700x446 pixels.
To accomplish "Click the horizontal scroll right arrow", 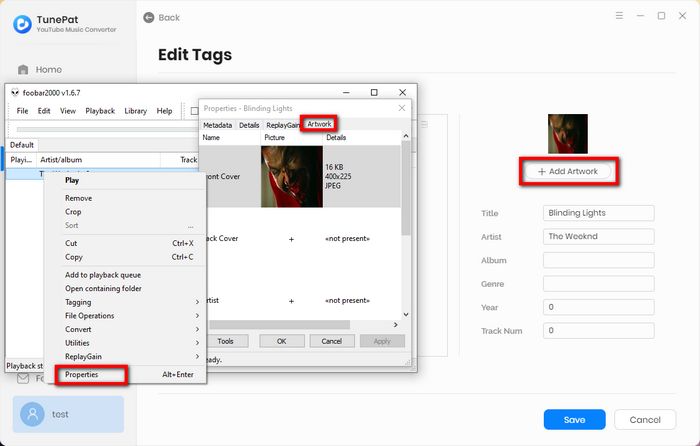I will click(x=396, y=325).
